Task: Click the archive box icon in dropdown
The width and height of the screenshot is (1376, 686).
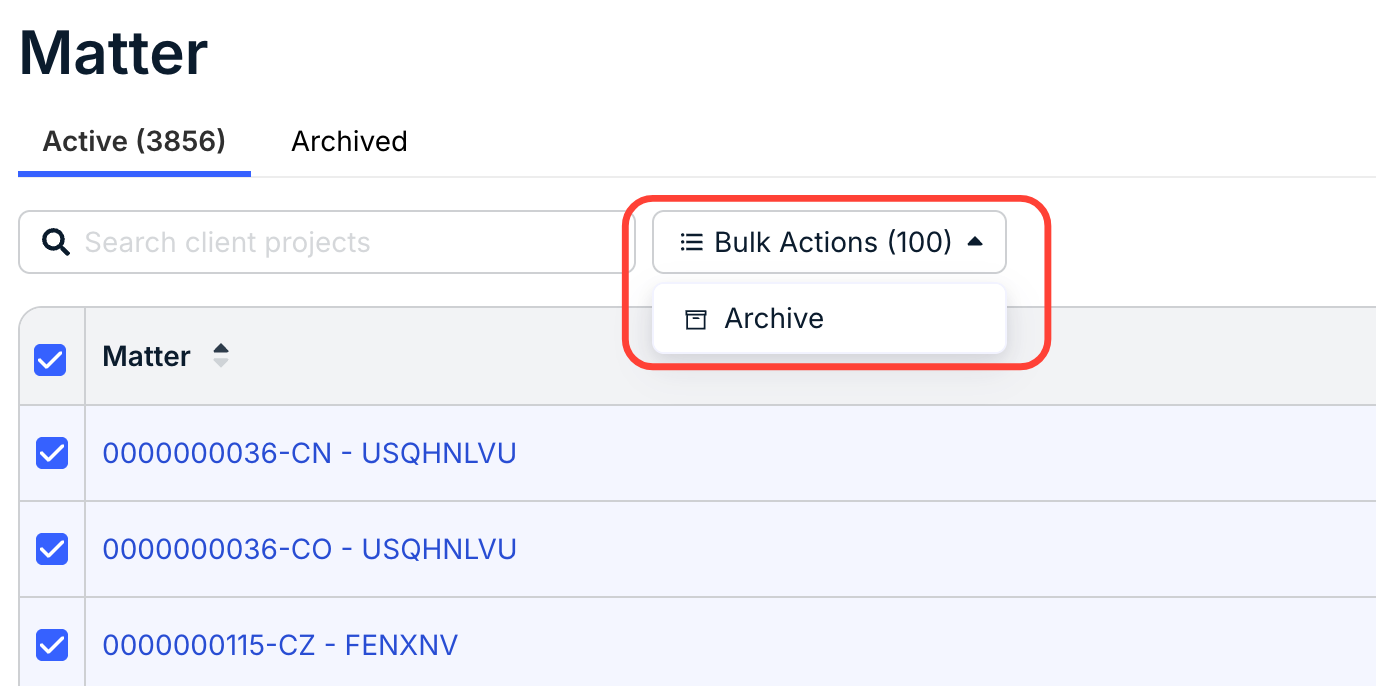Action: 695,319
